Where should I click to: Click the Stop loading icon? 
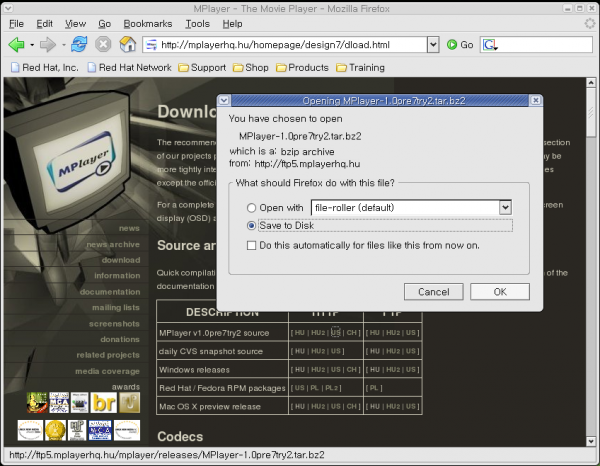(103, 44)
